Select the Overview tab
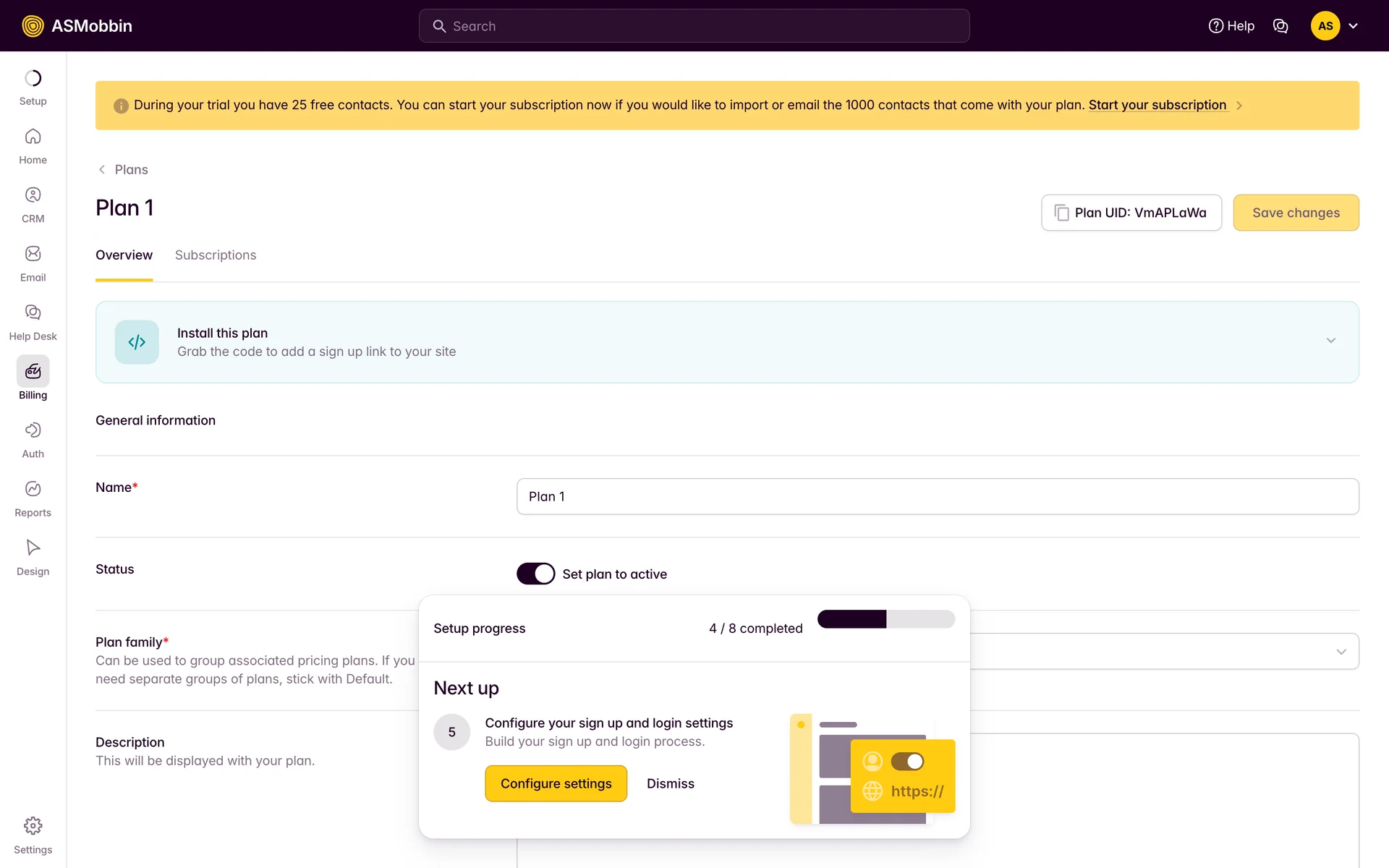Image resolution: width=1389 pixels, height=868 pixels. 124,255
